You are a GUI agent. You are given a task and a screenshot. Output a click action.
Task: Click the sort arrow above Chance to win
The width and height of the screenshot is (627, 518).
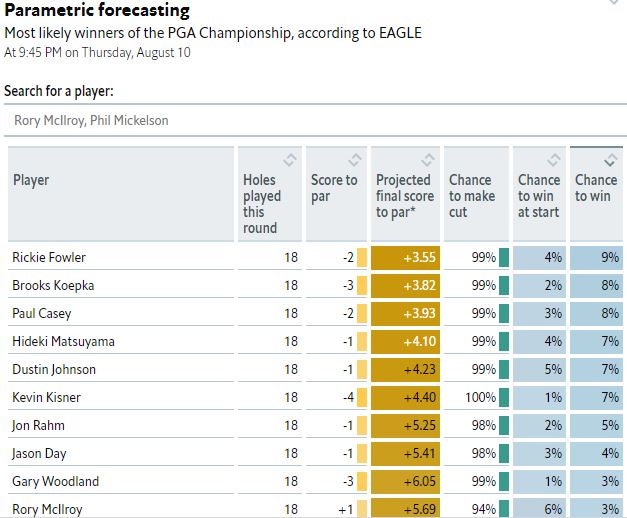pyautogui.click(x=611, y=160)
